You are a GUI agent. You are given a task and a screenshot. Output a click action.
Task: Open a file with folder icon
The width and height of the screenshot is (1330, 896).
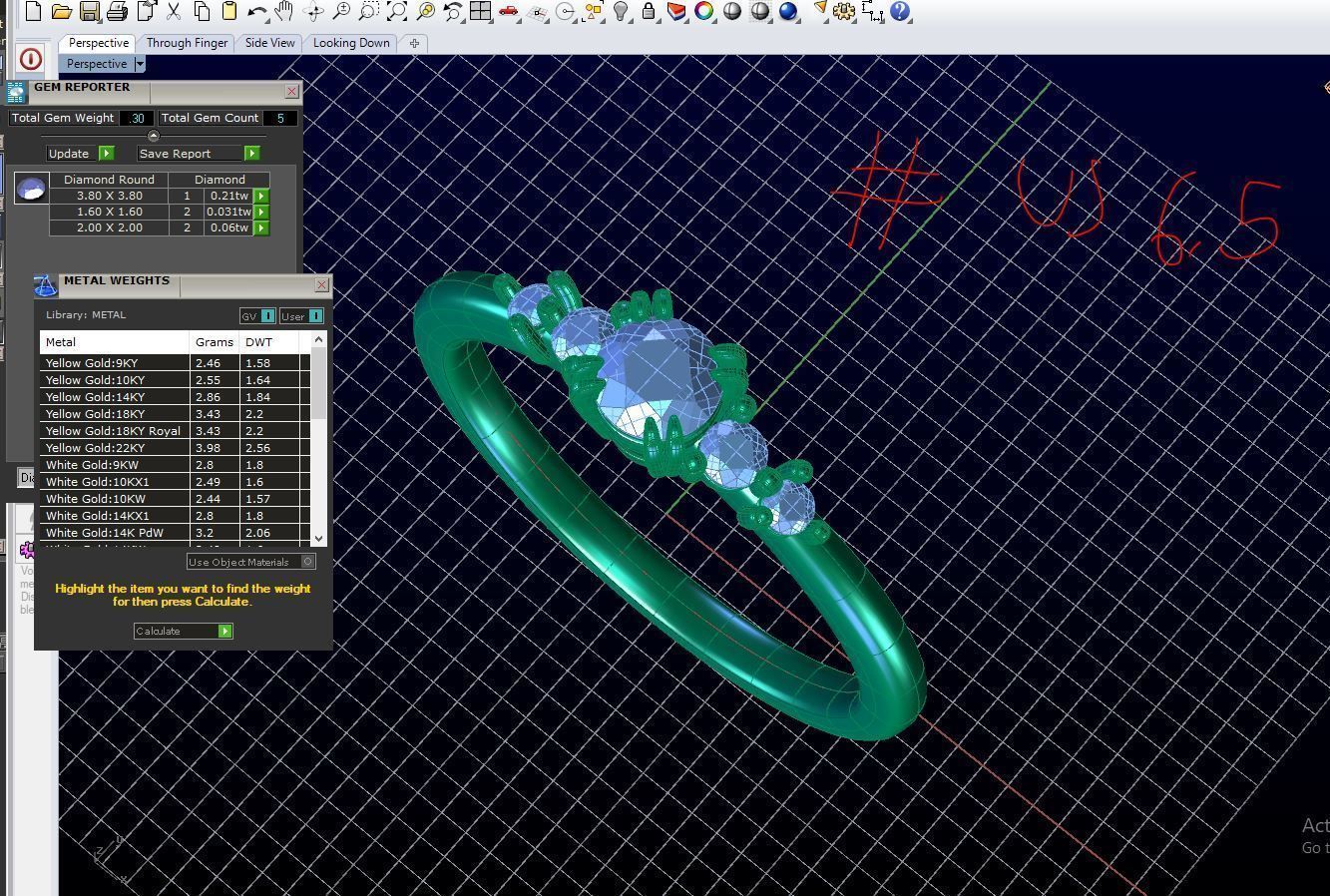[61, 12]
